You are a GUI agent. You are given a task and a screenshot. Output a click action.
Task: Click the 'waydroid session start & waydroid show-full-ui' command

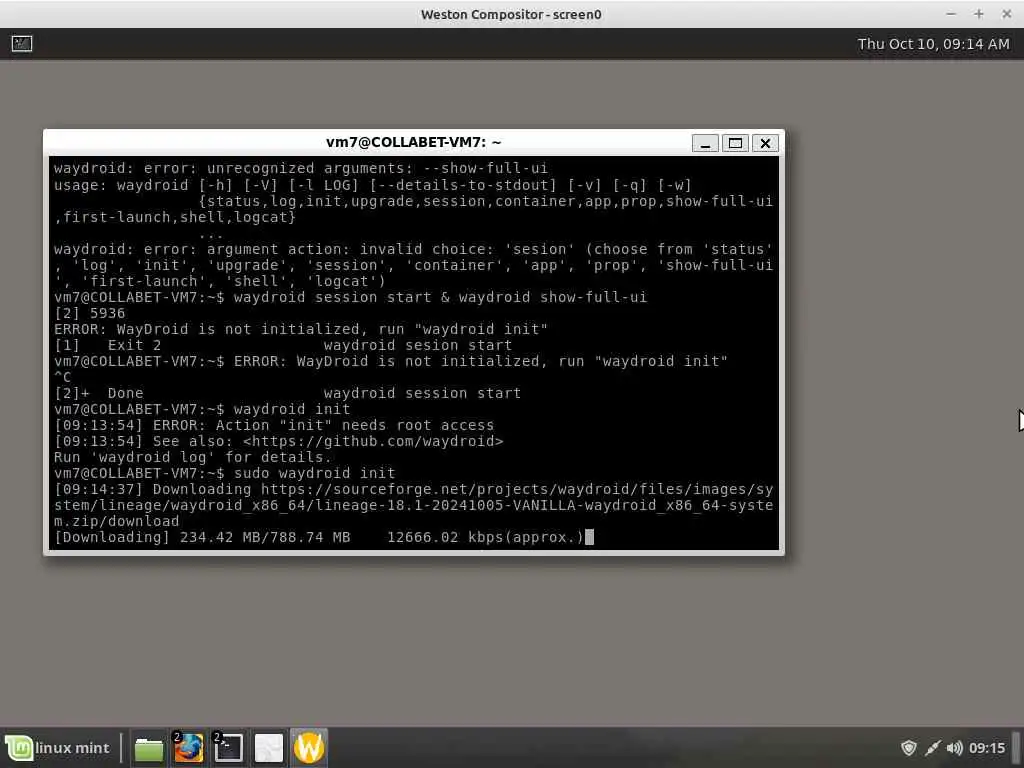(x=440, y=297)
